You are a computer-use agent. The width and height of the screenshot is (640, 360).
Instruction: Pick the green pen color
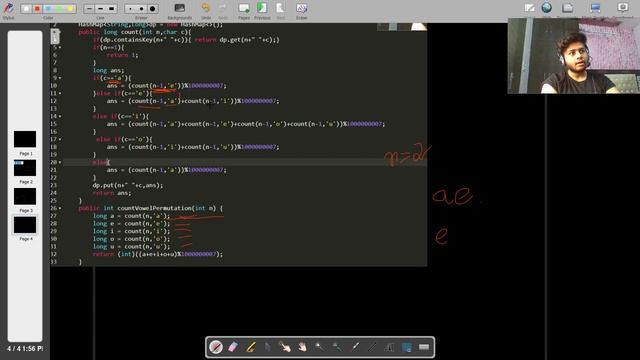tap(60, 9)
